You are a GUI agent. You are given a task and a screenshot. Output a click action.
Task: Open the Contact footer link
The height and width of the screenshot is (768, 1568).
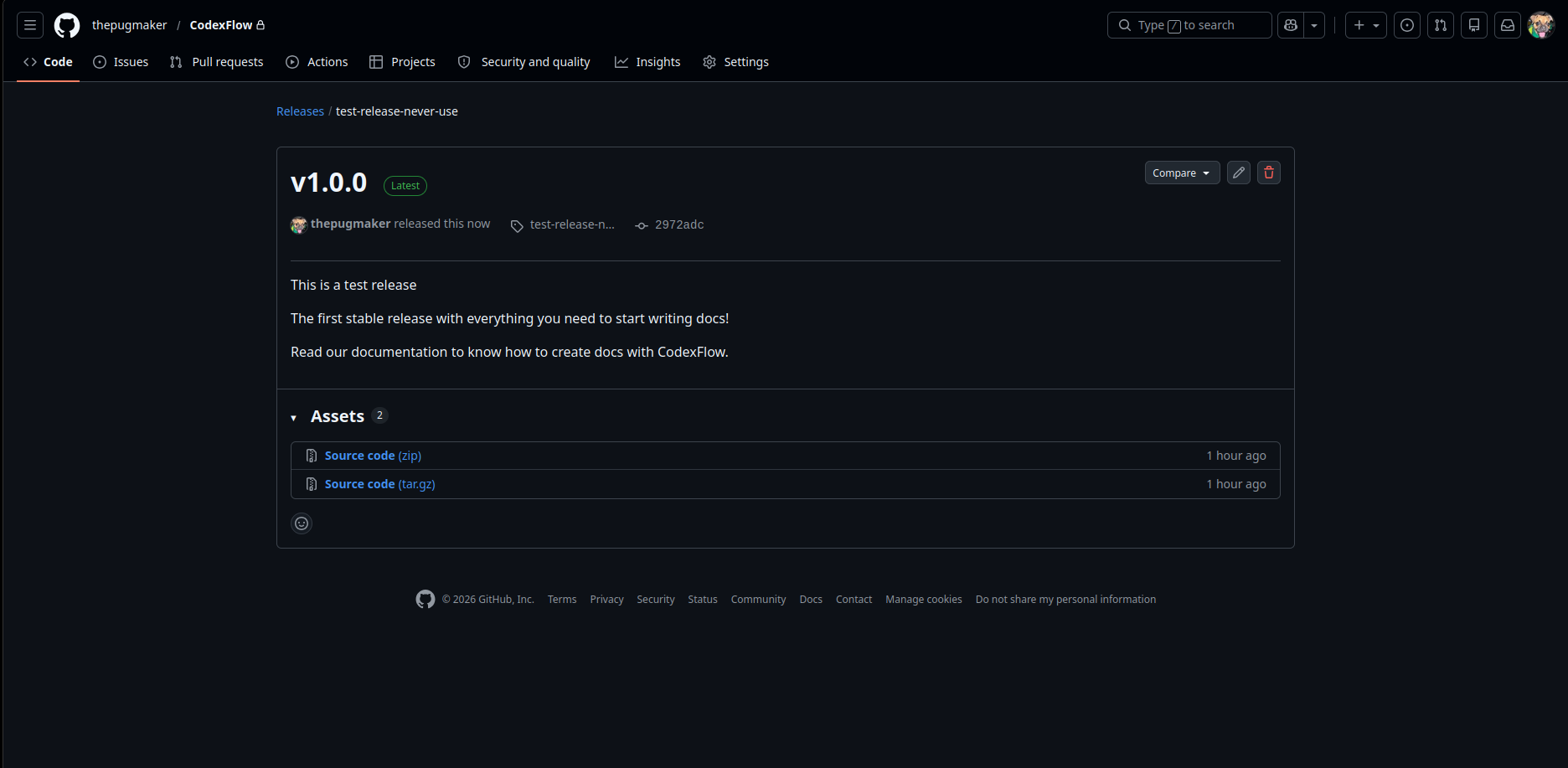tap(854, 600)
